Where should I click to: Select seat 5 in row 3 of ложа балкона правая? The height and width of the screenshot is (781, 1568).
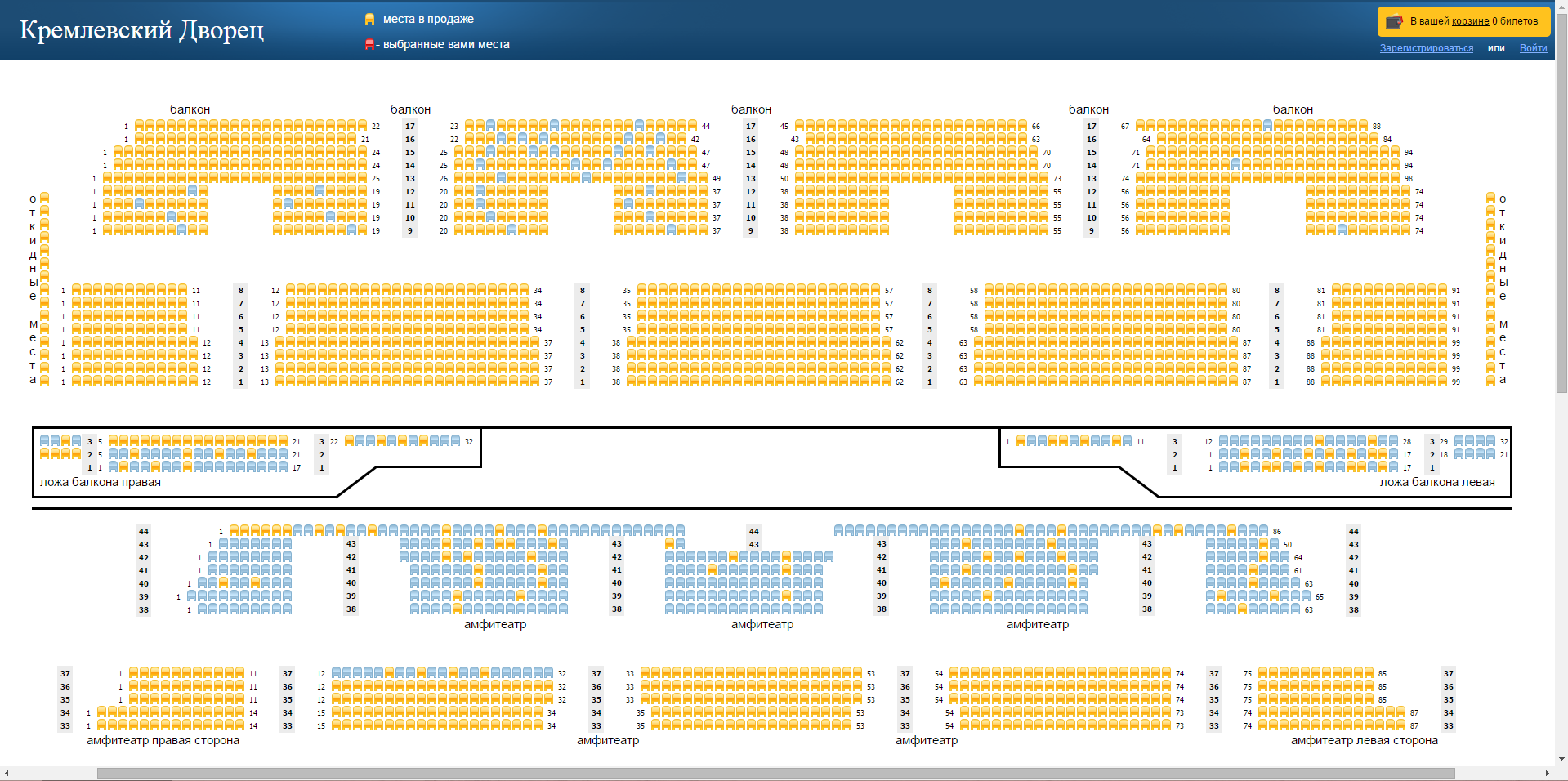(114, 441)
